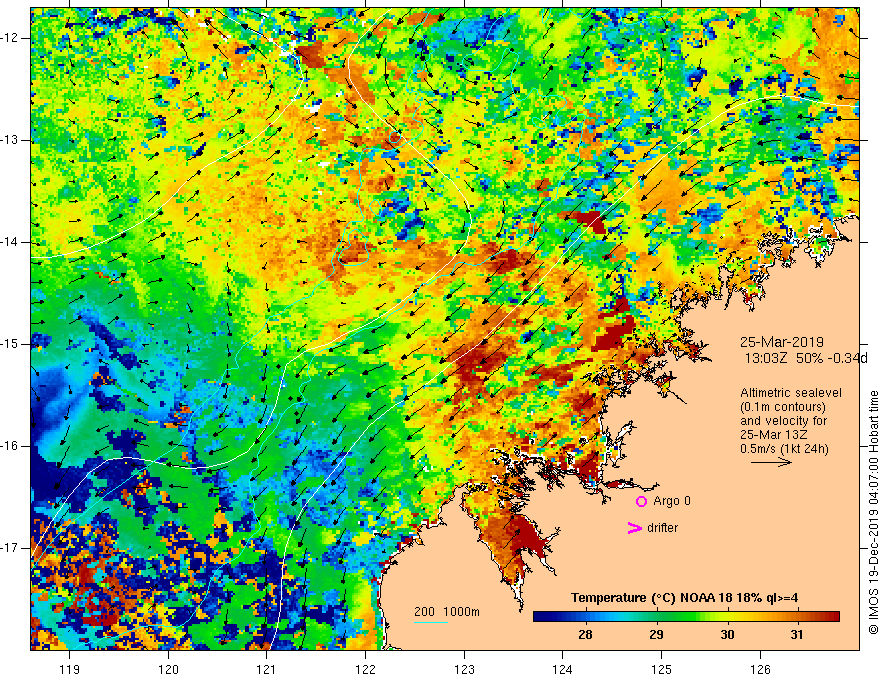Click the 31 value on colorbar scale
The width and height of the screenshot is (880, 680).
click(x=796, y=635)
